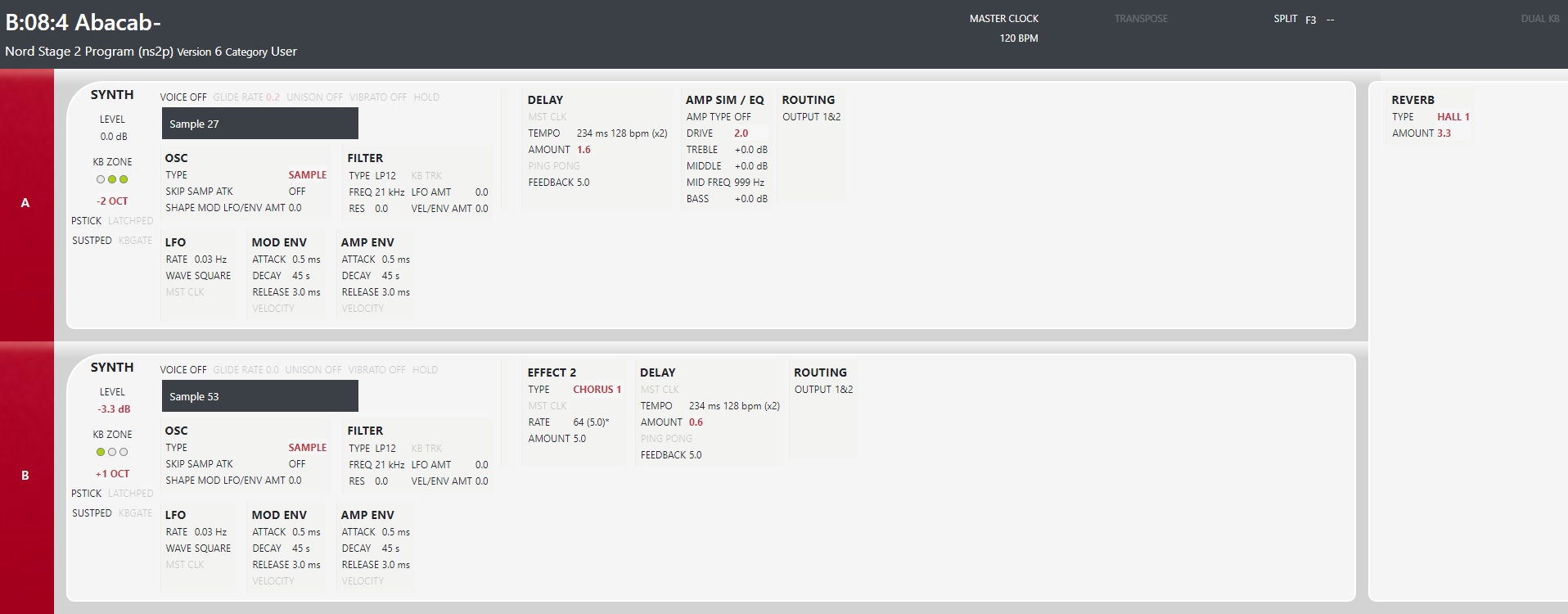Click SUSTPED label in slot B

pyautogui.click(x=92, y=513)
